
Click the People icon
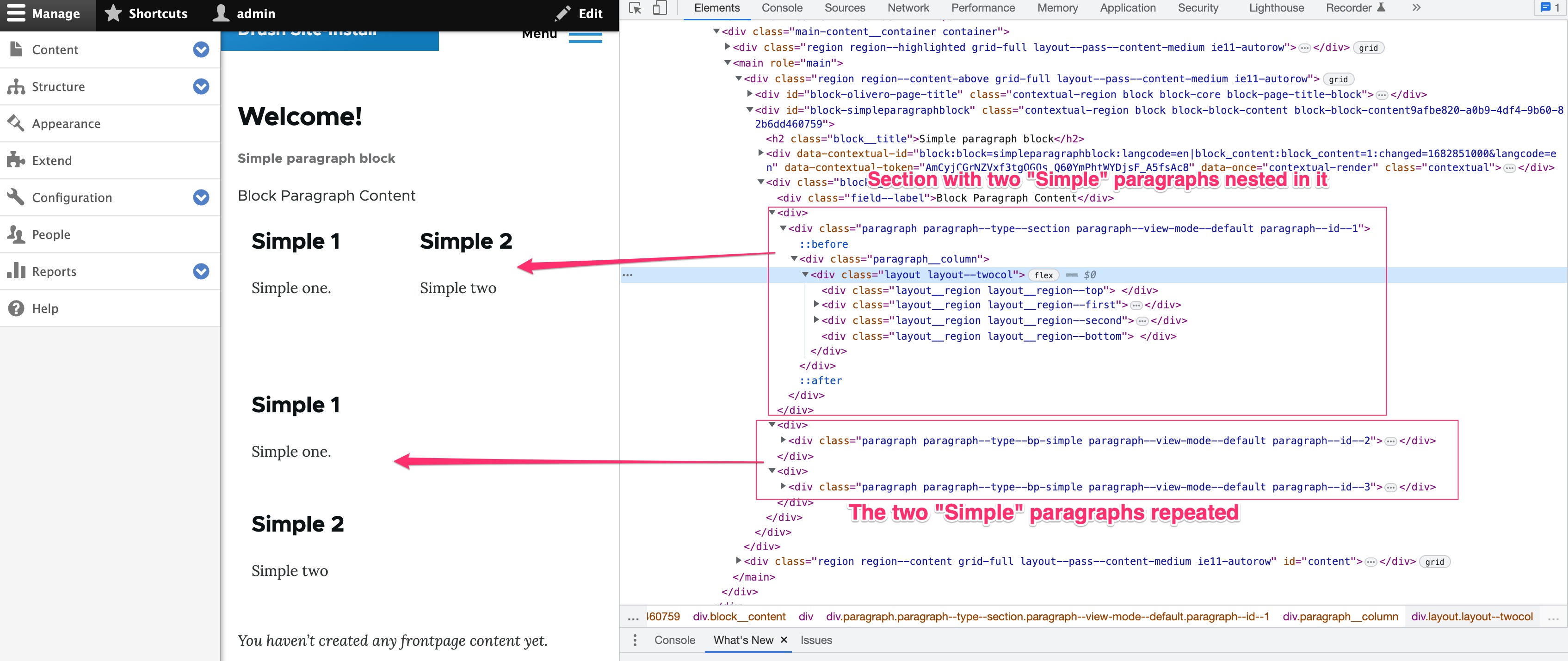[x=16, y=234]
